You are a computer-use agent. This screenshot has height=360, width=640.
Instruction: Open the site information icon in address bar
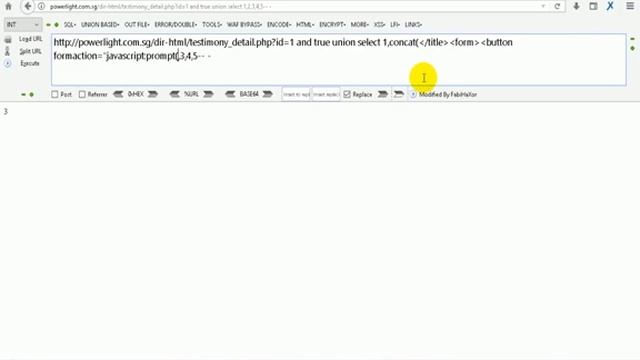click(41, 6)
